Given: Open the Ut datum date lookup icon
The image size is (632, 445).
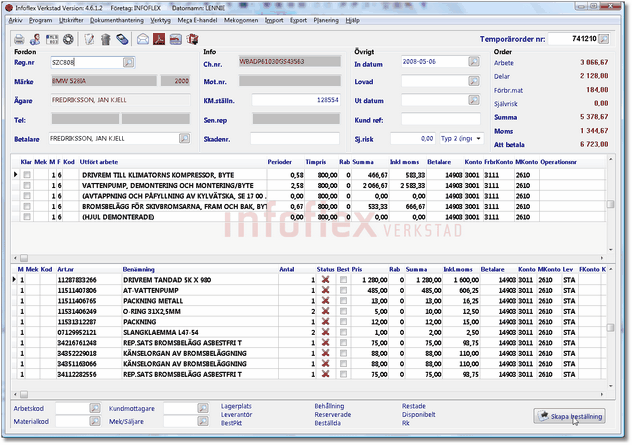Looking at the screenshot, I should pyautogui.click(x=474, y=100).
